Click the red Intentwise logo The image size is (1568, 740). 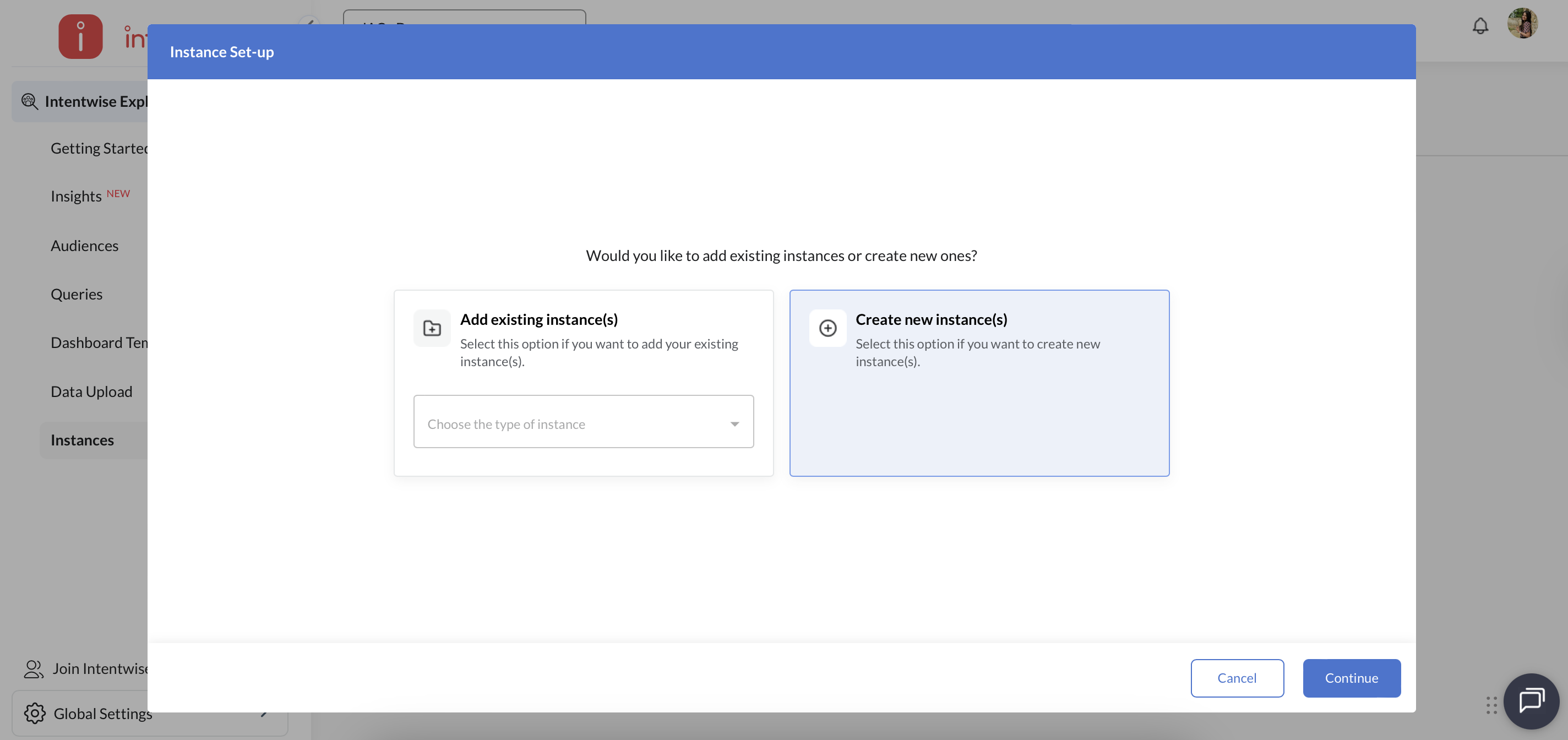pyautogui.click(x=80, y=36)
